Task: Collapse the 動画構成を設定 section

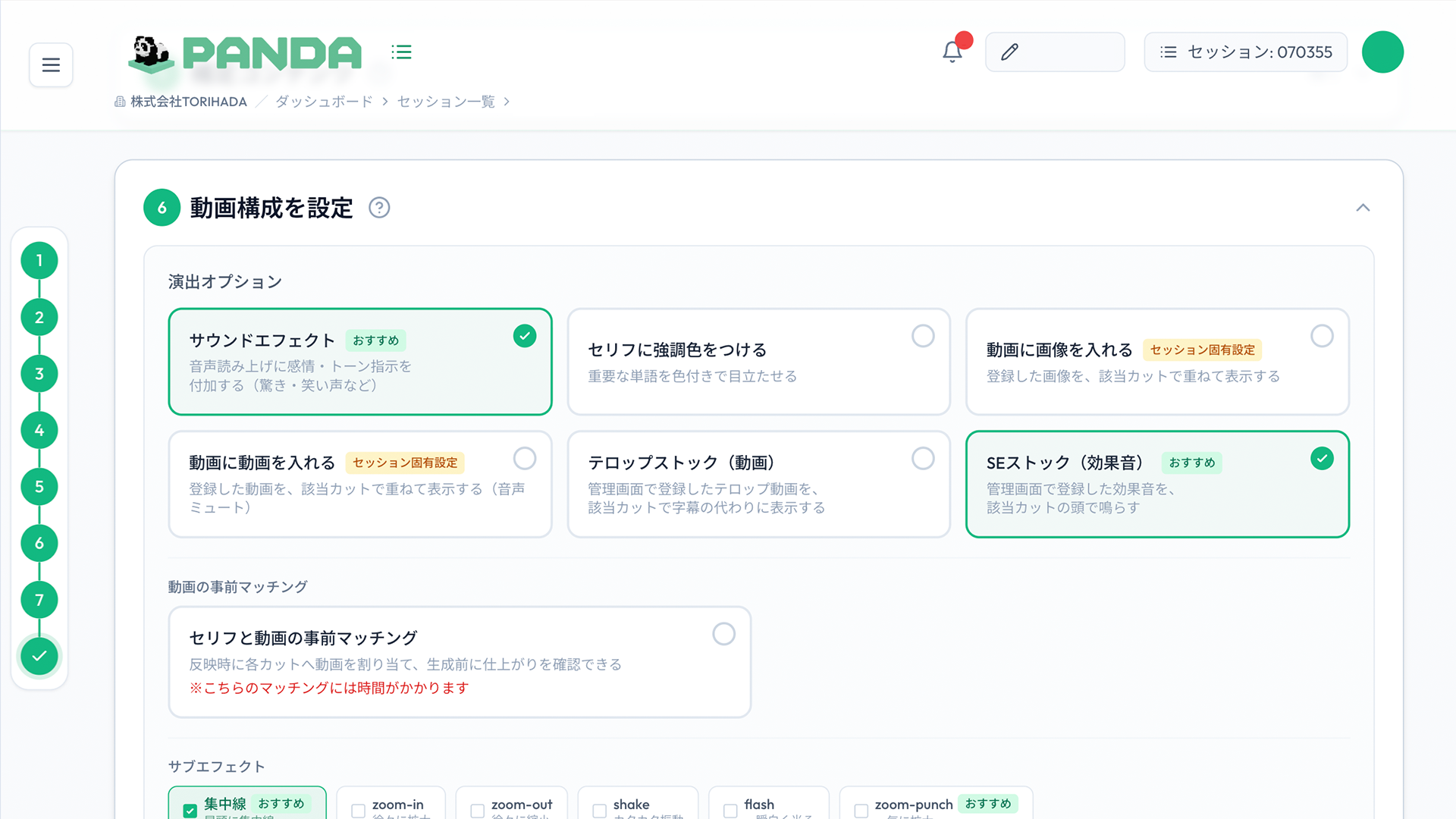Action: point(1363,208)
